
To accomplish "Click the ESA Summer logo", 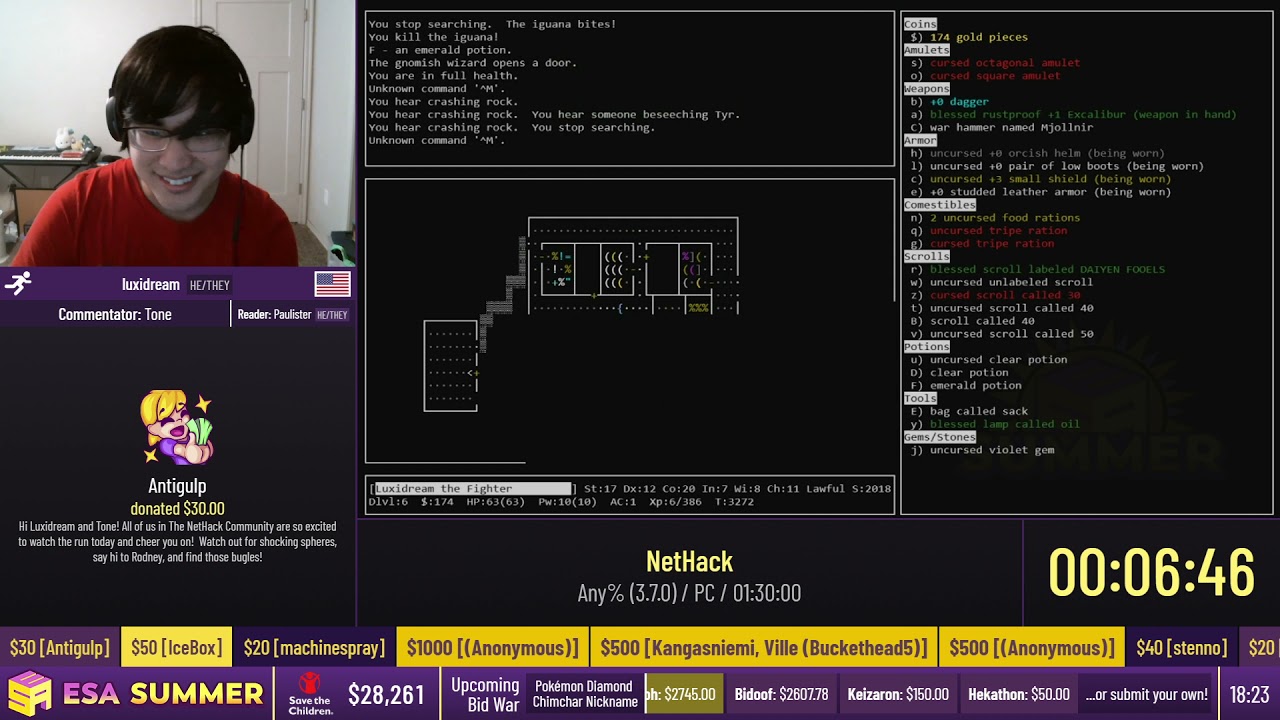I will 135,693.
